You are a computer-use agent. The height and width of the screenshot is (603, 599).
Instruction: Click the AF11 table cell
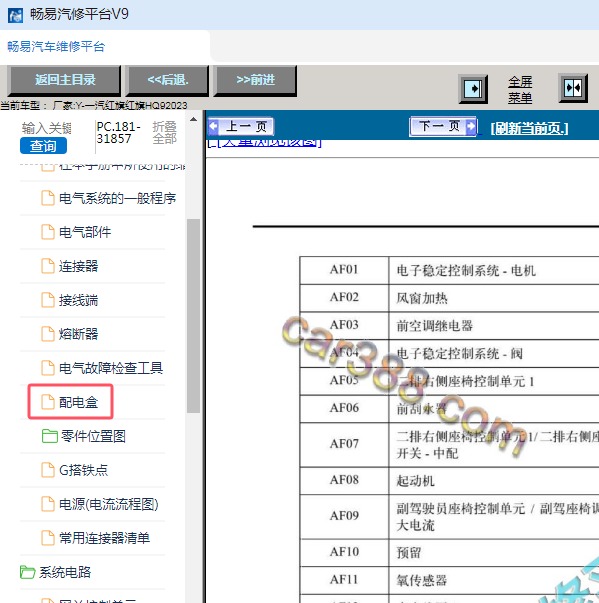[344, 580]
